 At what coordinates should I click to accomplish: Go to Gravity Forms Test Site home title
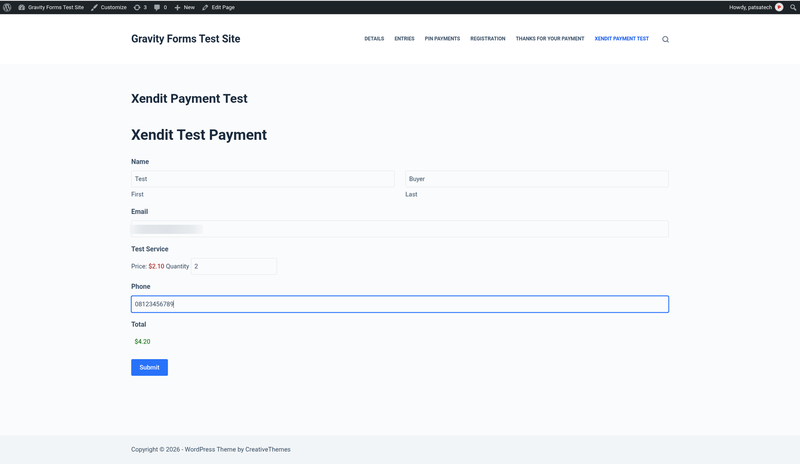[186, 39]
